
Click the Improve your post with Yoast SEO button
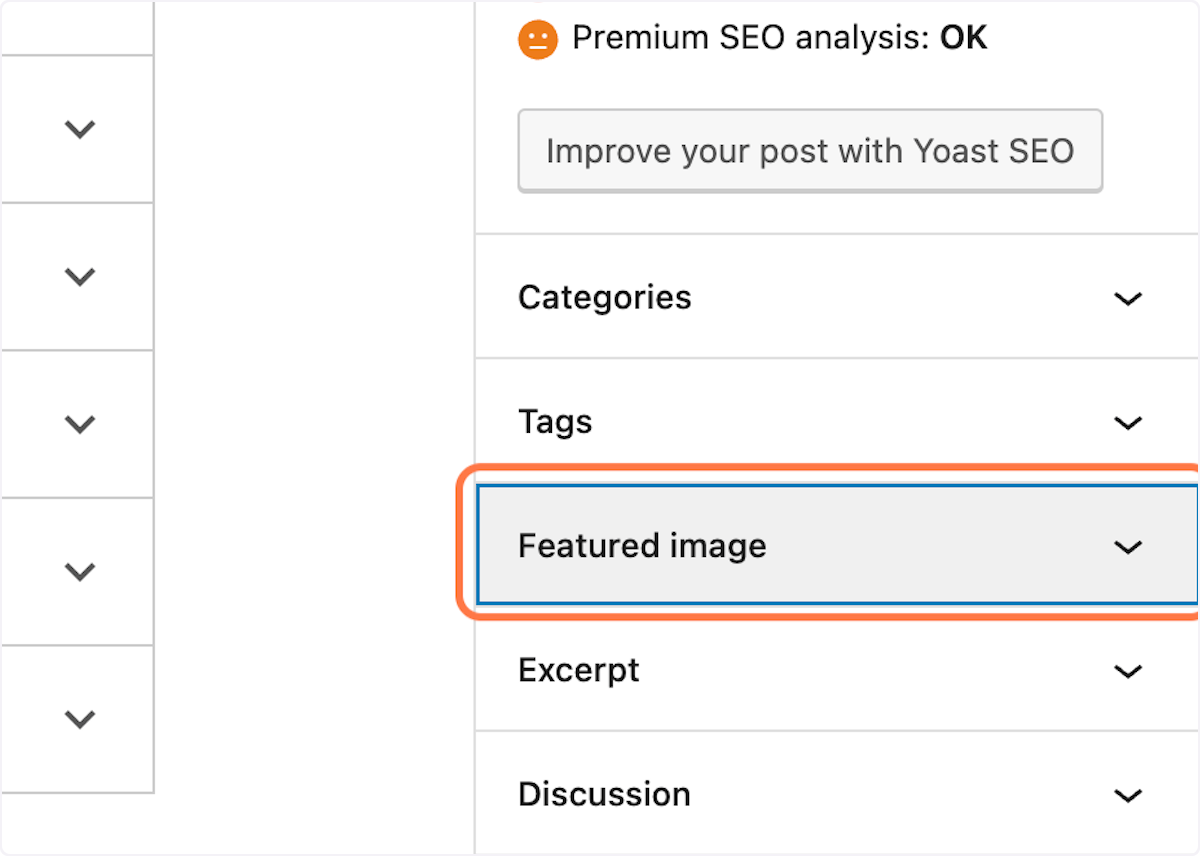coord(810,151)
